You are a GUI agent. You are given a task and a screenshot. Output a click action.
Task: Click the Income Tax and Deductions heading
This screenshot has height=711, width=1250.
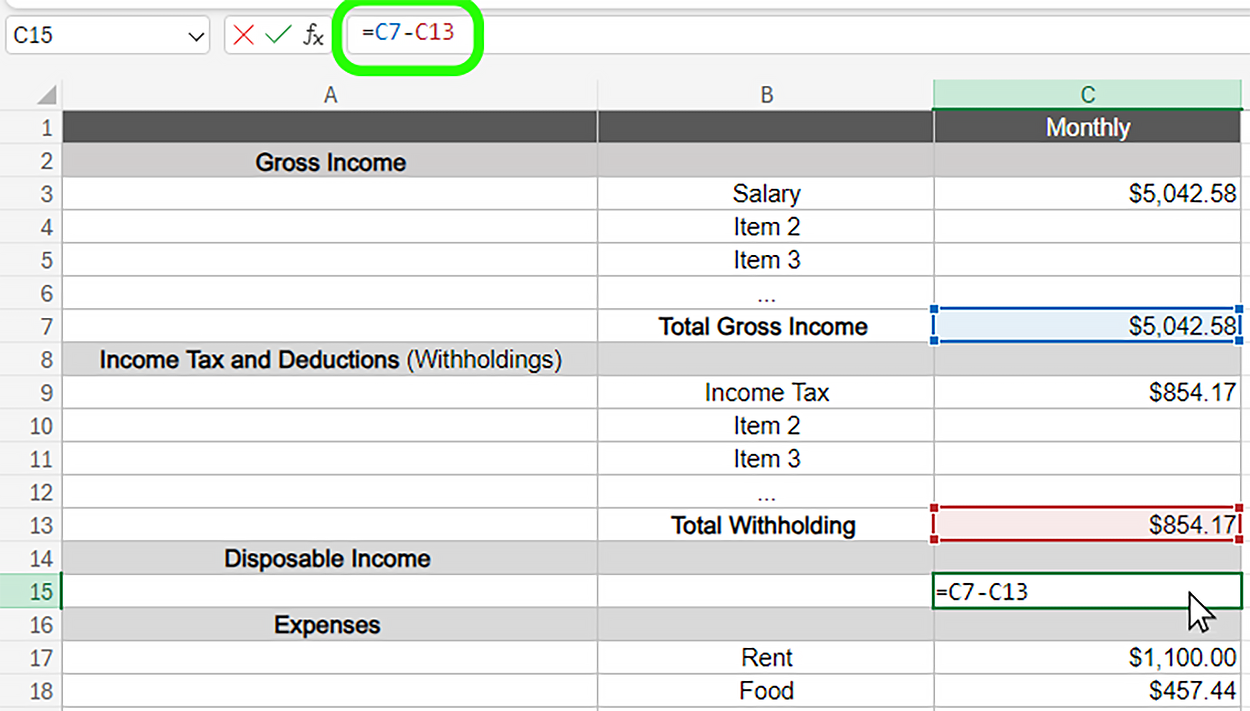[330, 359]
